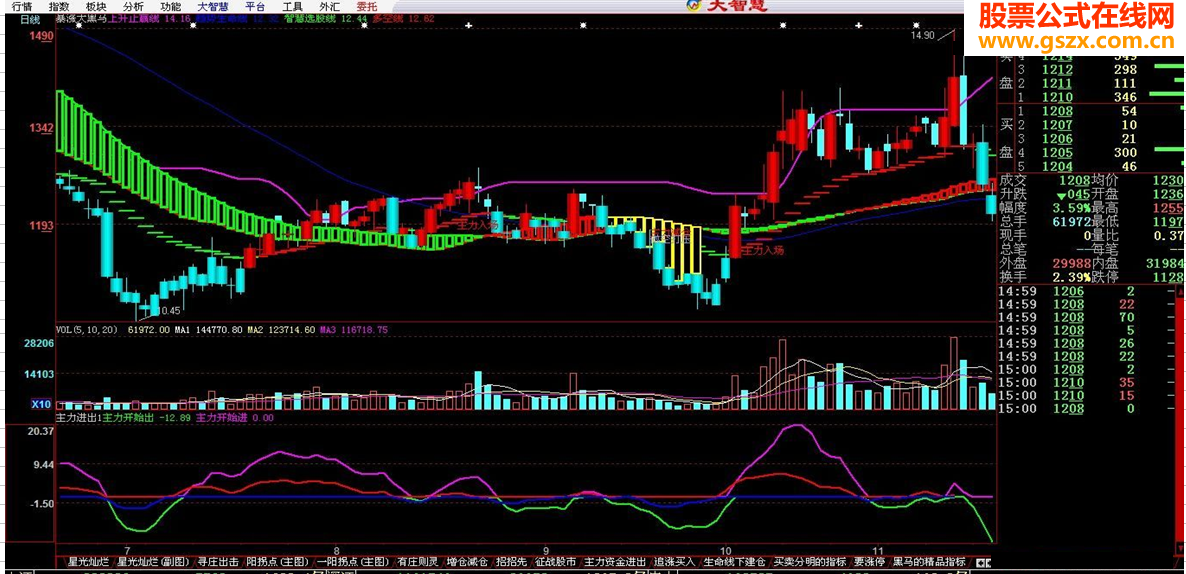
Task: Open the 主力资金进出 indicator tab
Action: (615, 562)
